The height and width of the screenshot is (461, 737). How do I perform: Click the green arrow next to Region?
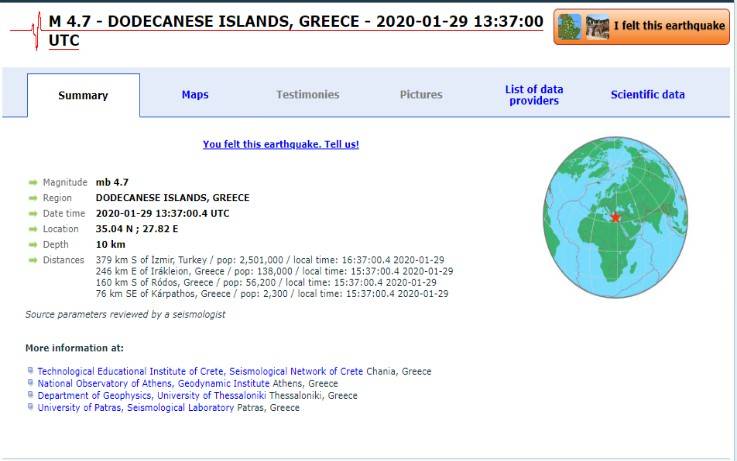pyautogui.click(x=33, y=198)
